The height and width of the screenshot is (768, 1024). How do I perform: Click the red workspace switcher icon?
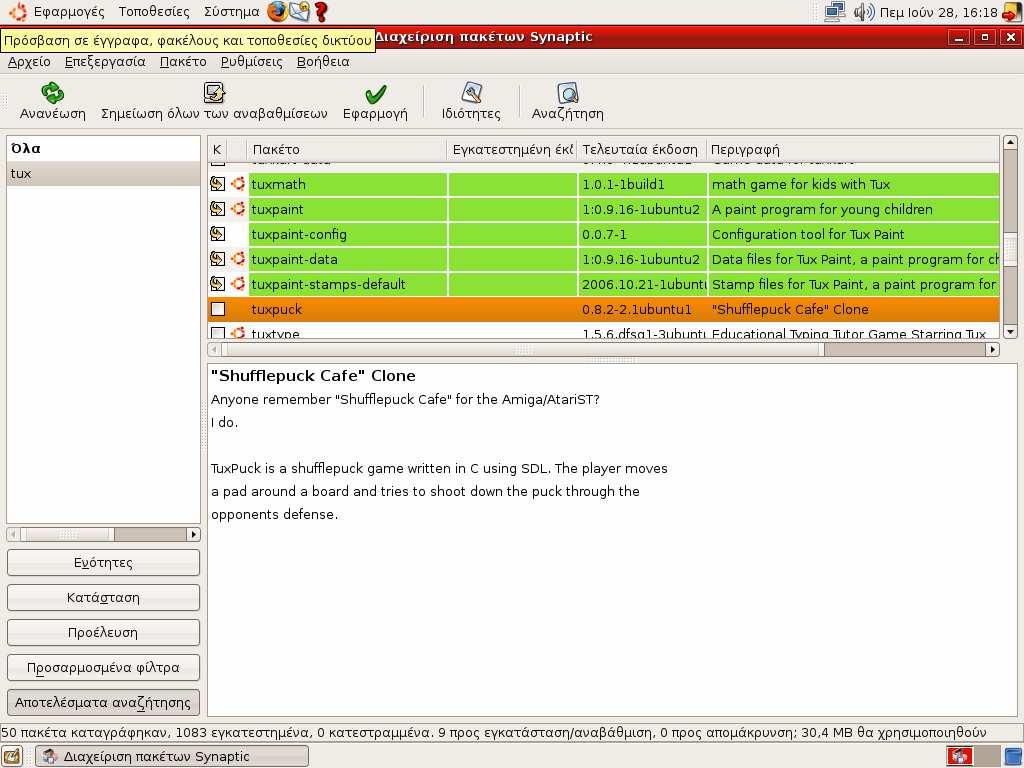959,756
